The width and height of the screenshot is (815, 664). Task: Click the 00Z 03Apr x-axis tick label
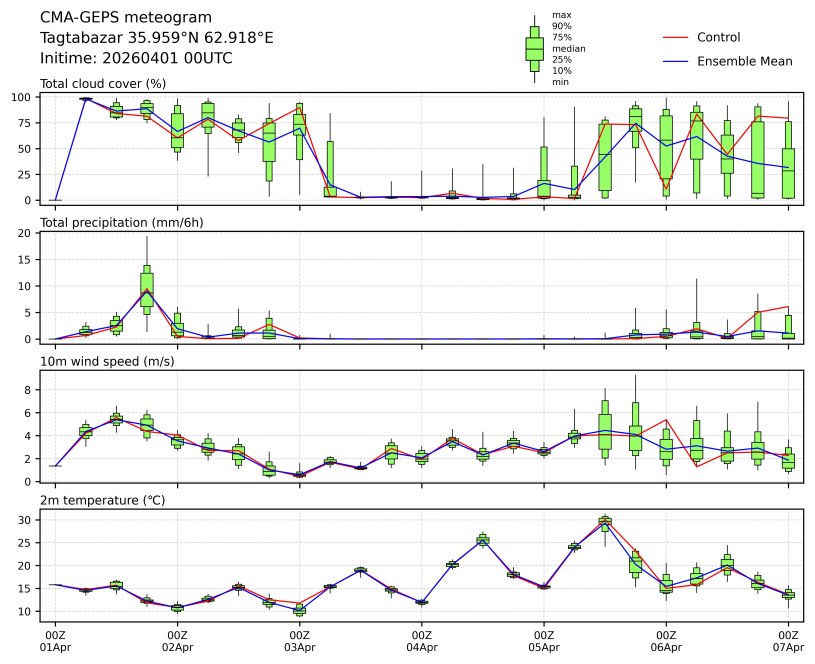point(300,641)
